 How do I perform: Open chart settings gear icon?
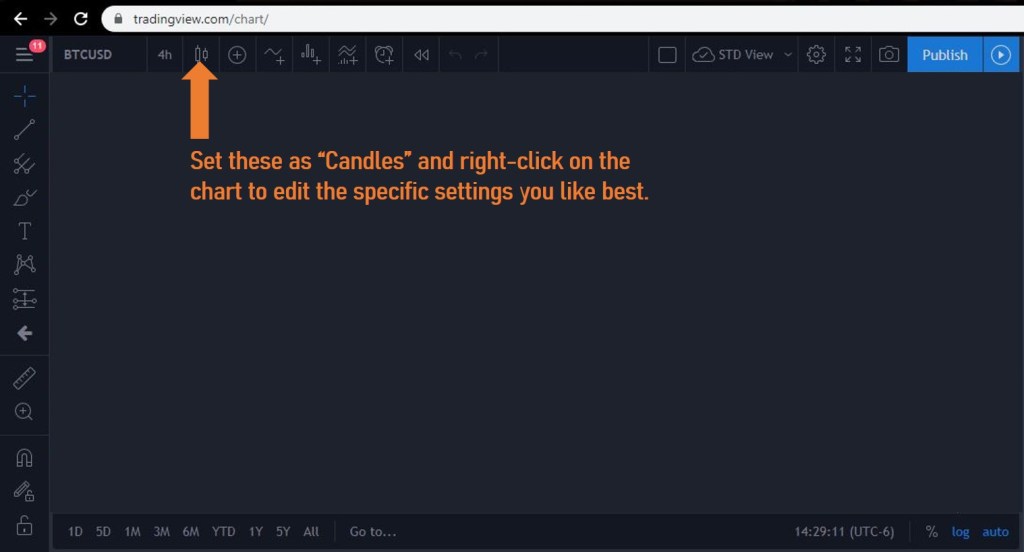[x=816, y=55]
